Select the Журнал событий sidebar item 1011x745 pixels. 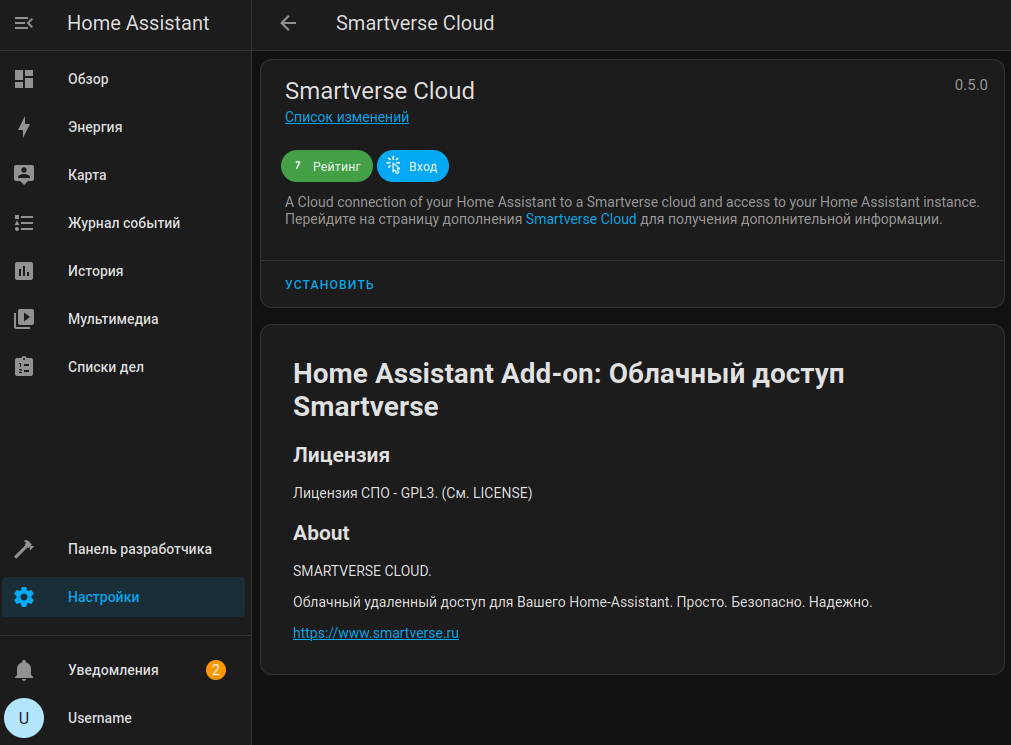[x=124, y=223]
